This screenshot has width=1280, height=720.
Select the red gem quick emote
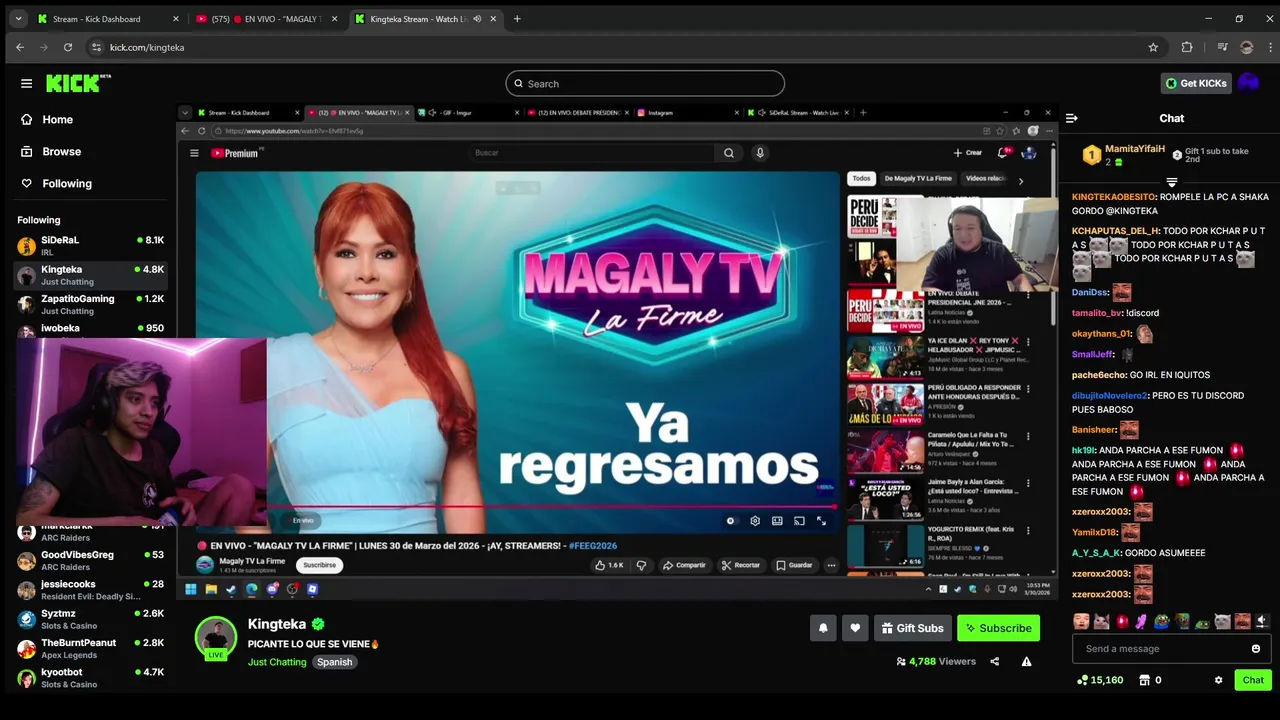(1121, 622)
